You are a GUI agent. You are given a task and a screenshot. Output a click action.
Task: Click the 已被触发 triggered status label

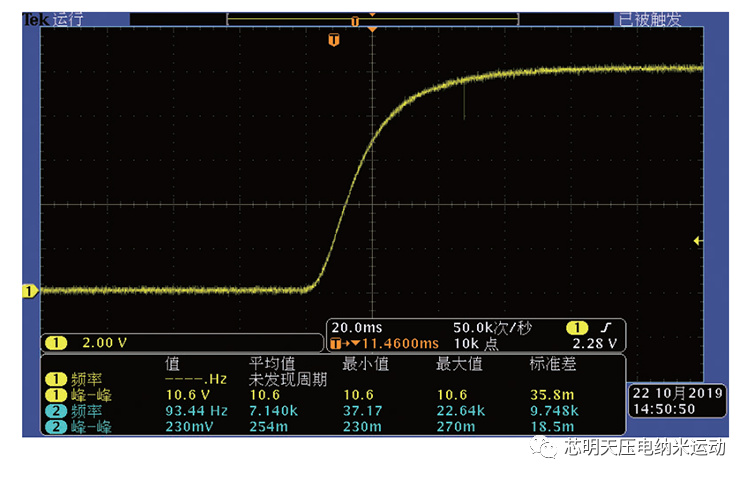(650, 19)
